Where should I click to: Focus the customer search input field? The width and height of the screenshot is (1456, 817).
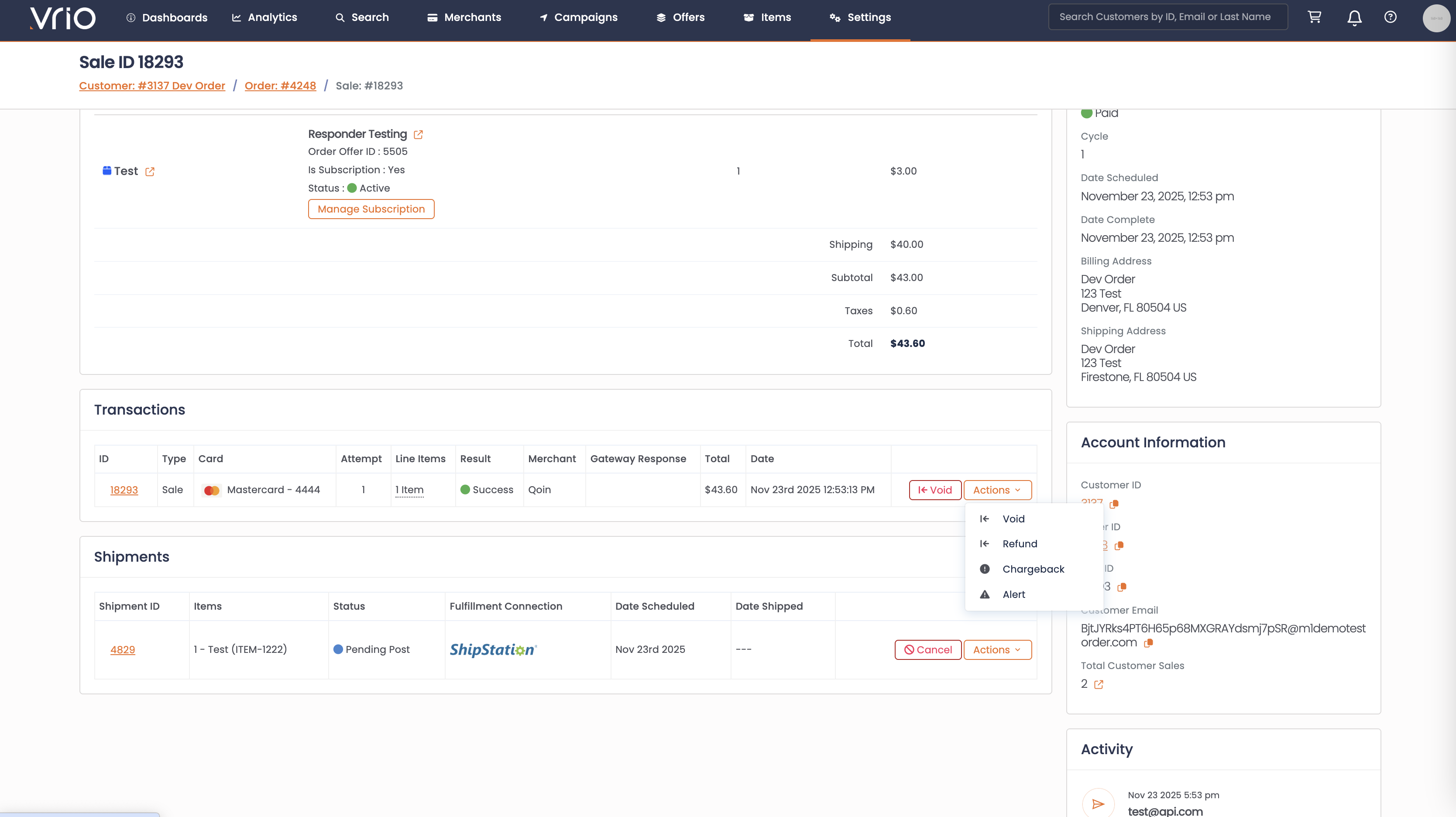click(1167, 17)
